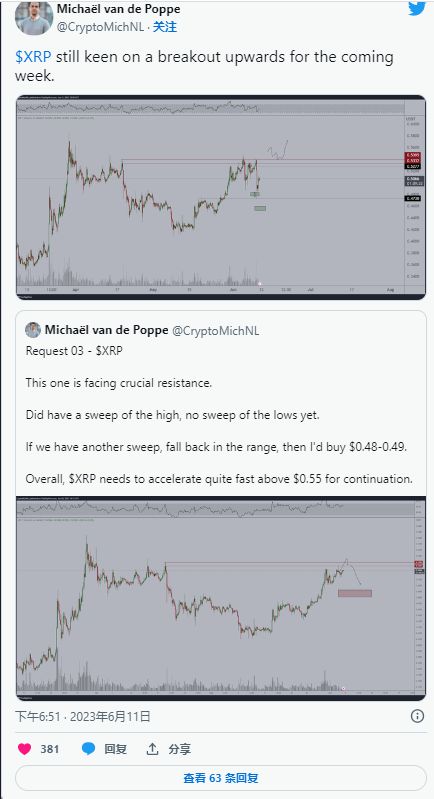Open the $XRP cashtag link

[33, 57]
